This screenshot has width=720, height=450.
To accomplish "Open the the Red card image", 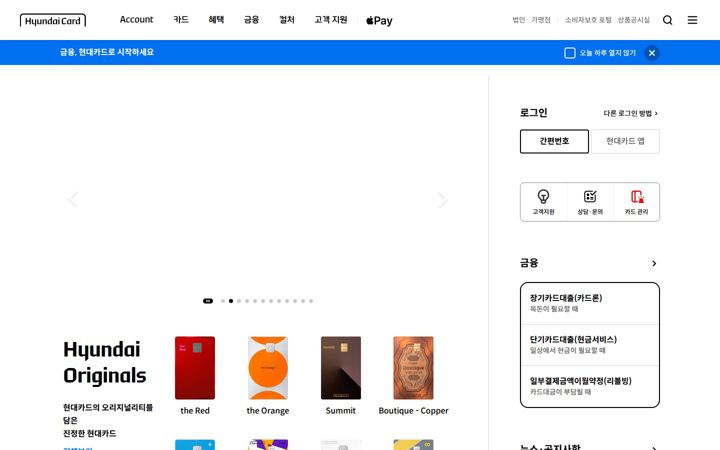I will click(195, 368).
